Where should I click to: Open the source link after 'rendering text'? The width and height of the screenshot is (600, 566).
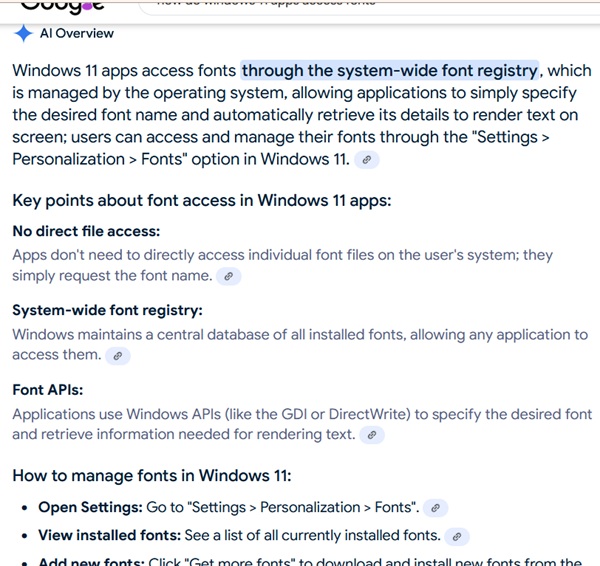point(372,435)
